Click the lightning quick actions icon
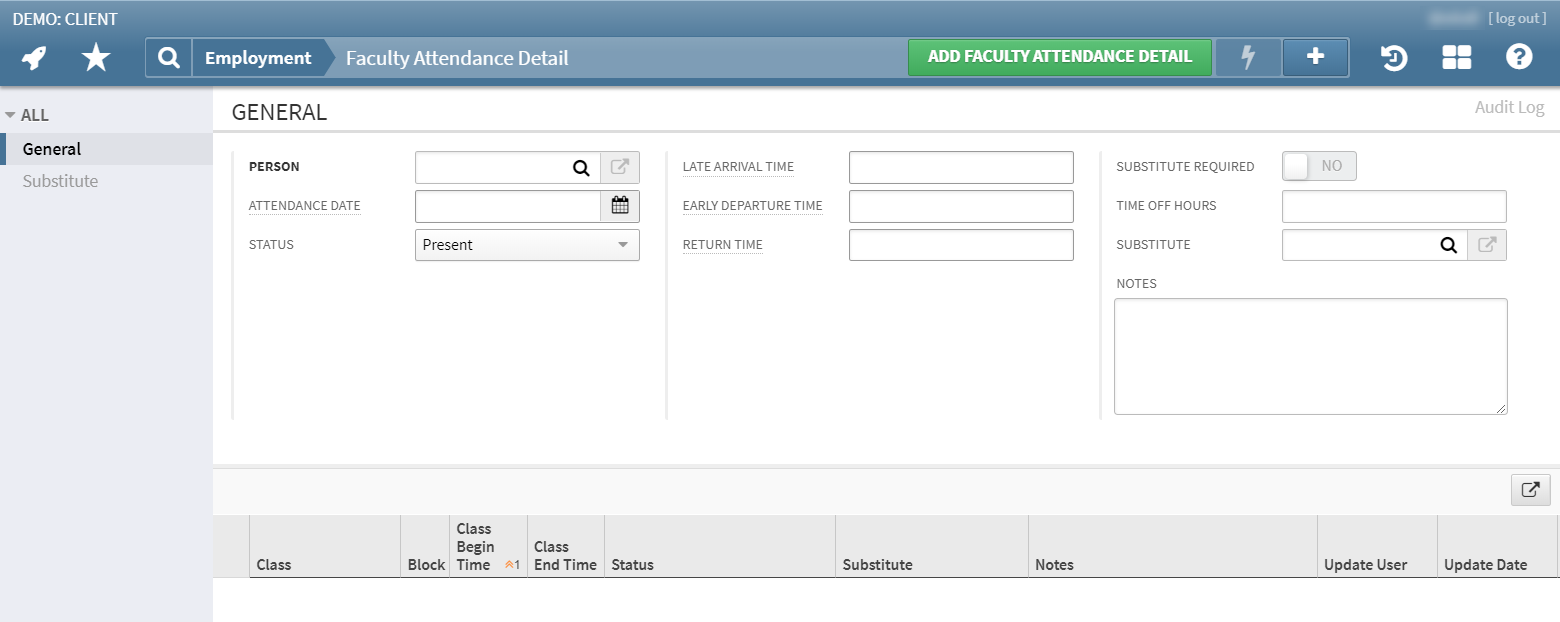 click(x=1247, y=57)
